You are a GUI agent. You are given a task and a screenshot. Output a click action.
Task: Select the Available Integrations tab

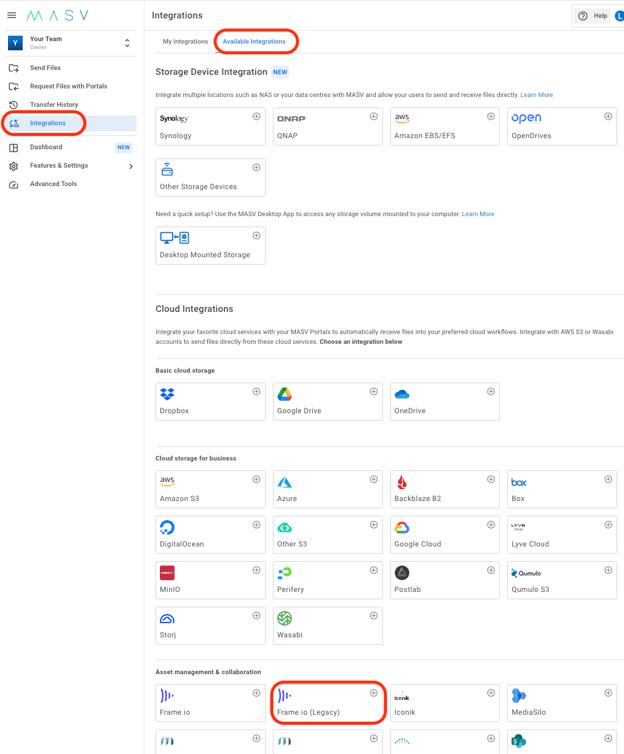tap(254, 42)
